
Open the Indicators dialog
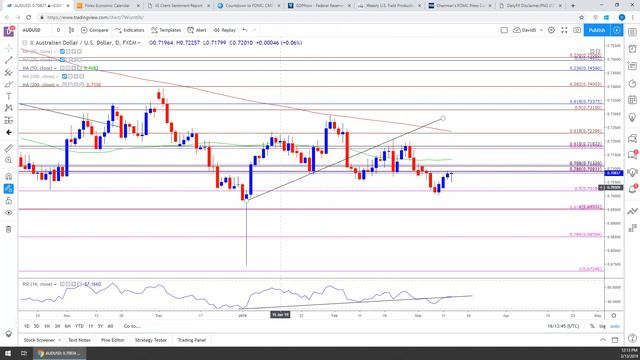(x=130, y=30)
